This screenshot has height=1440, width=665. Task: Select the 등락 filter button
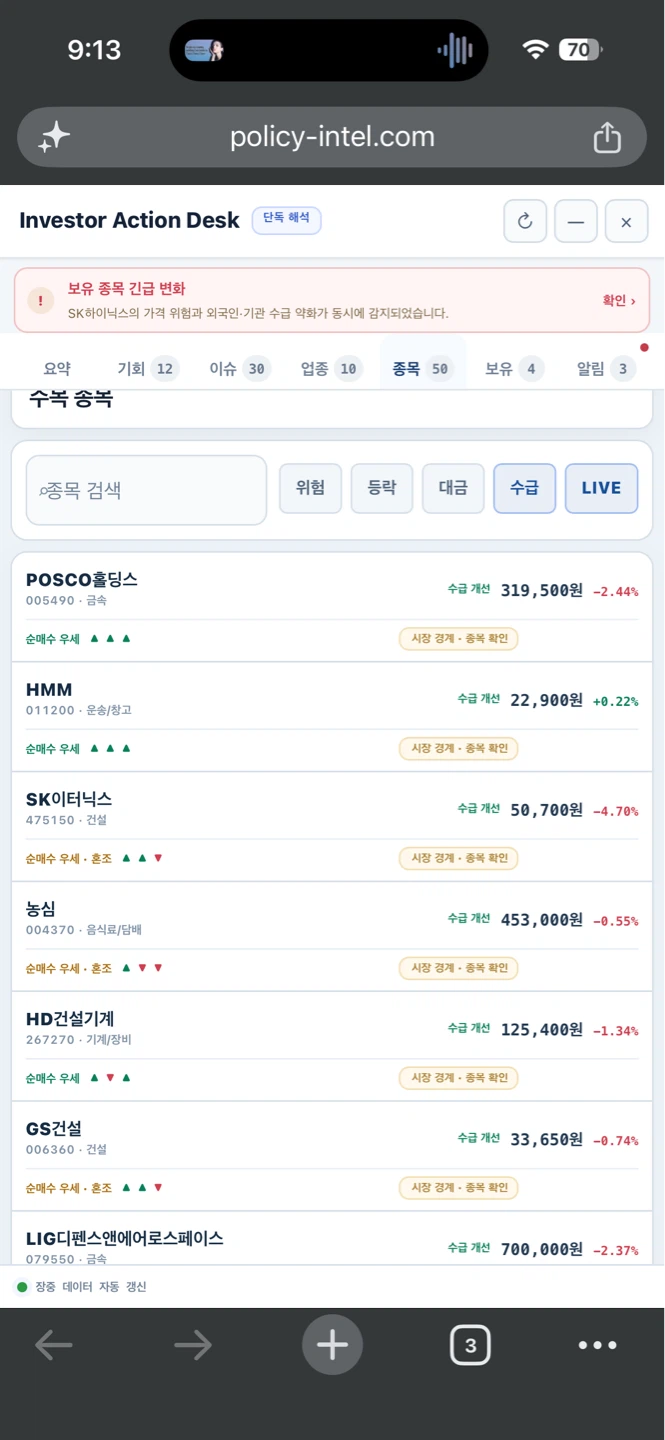[382, 488]
